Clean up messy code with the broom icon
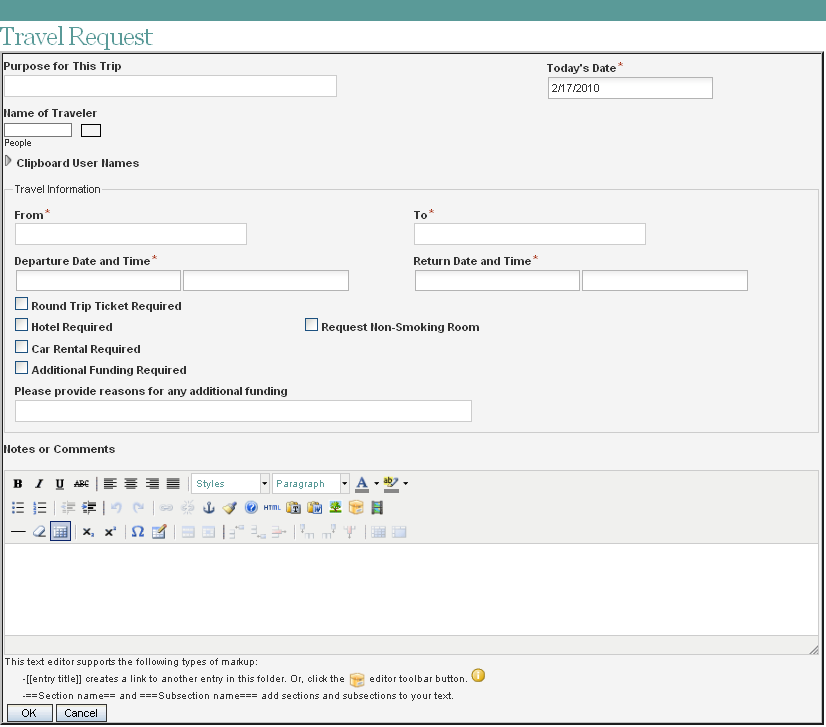826x727 pixels. coord(230,508)
